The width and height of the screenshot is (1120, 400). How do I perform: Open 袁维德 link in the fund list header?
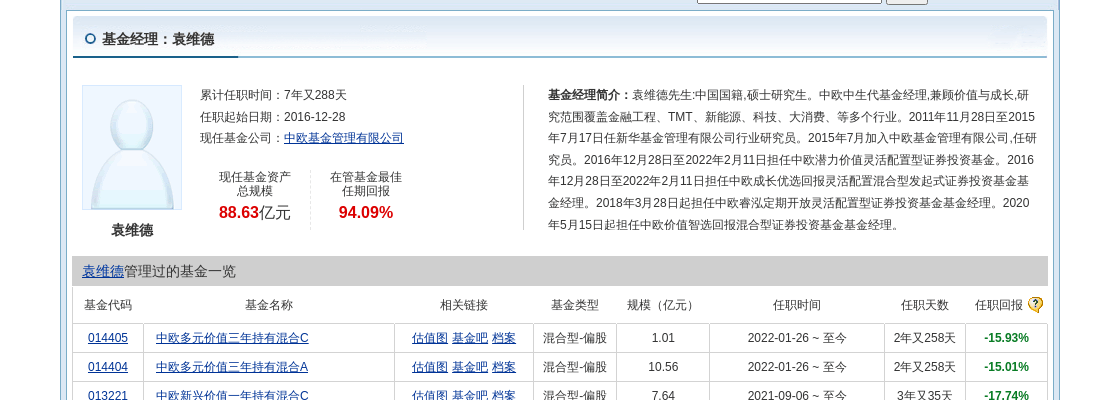[x=103, y=271]
